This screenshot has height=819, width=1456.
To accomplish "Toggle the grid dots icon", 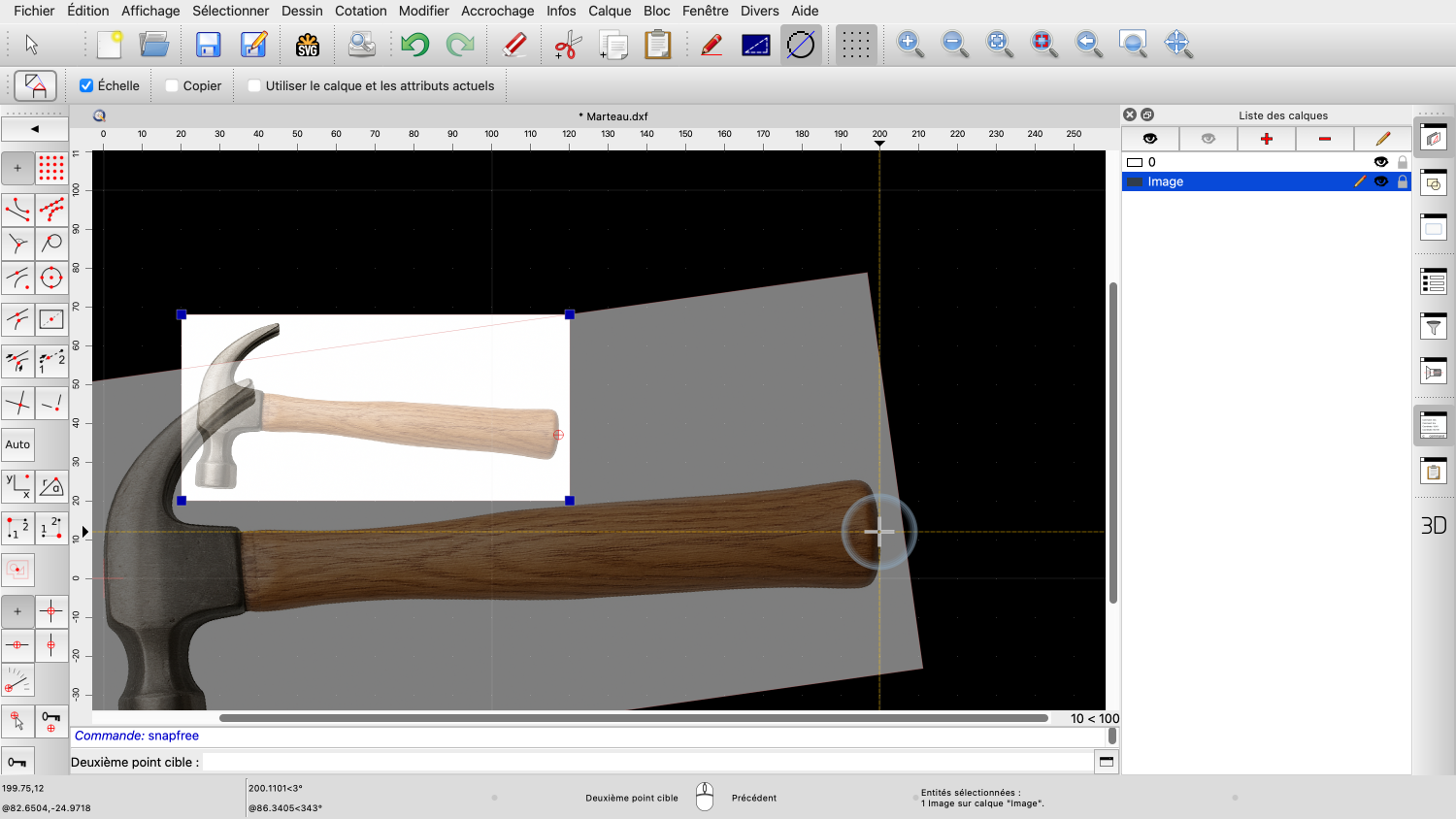I will tap(855, 45).
